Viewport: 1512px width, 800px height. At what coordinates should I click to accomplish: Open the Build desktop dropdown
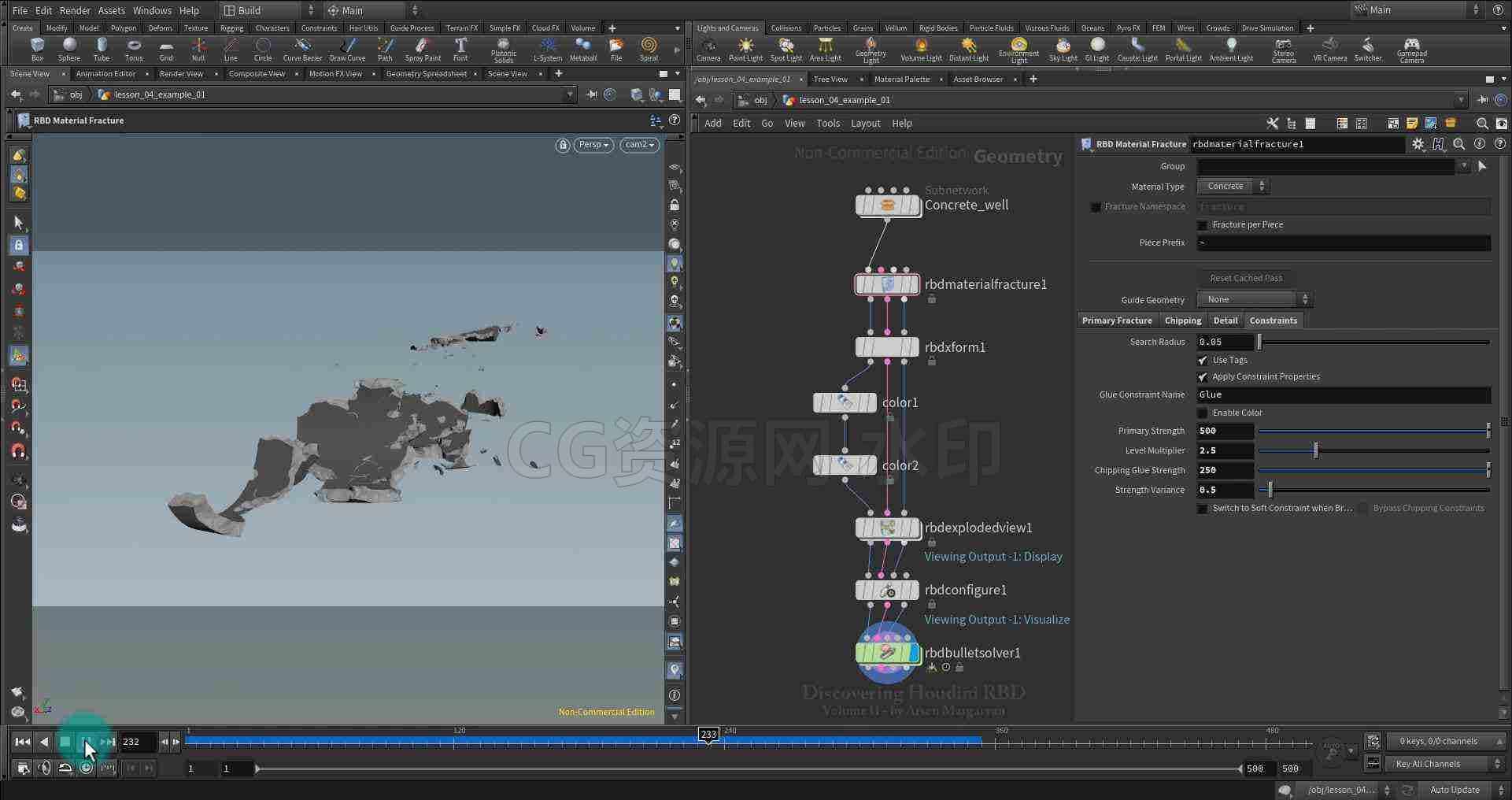[x=268, y=10]
